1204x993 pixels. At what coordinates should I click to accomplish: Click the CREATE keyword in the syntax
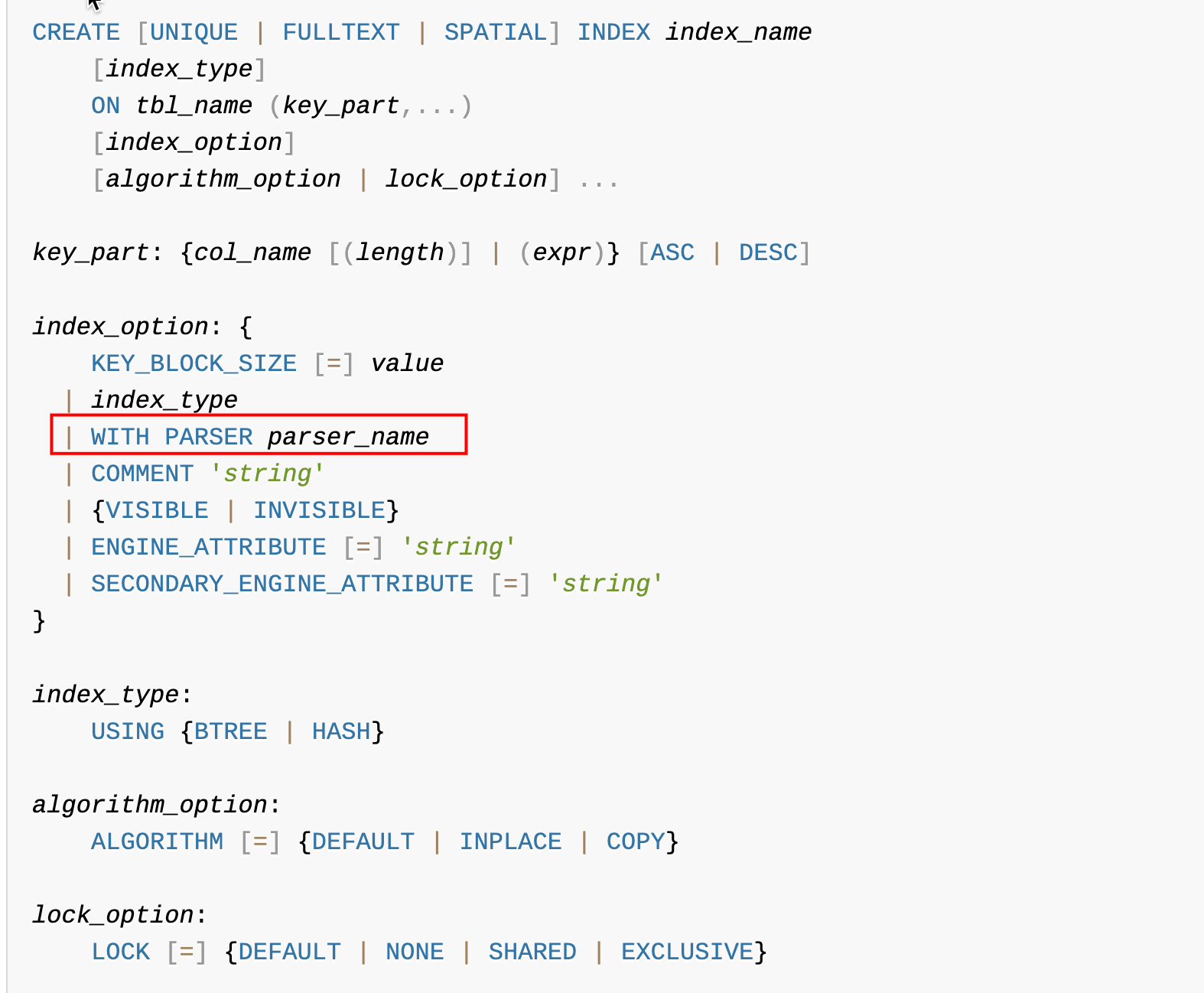(x=76, y=32)
